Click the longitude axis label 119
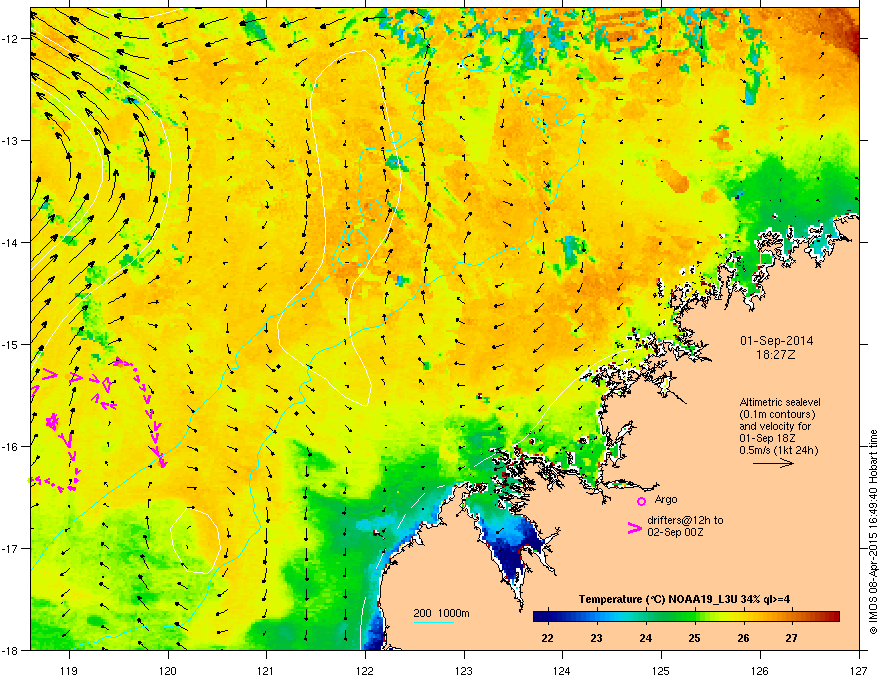Image resolution: width=880 pixels, height=680 pixels. (69, 670)
